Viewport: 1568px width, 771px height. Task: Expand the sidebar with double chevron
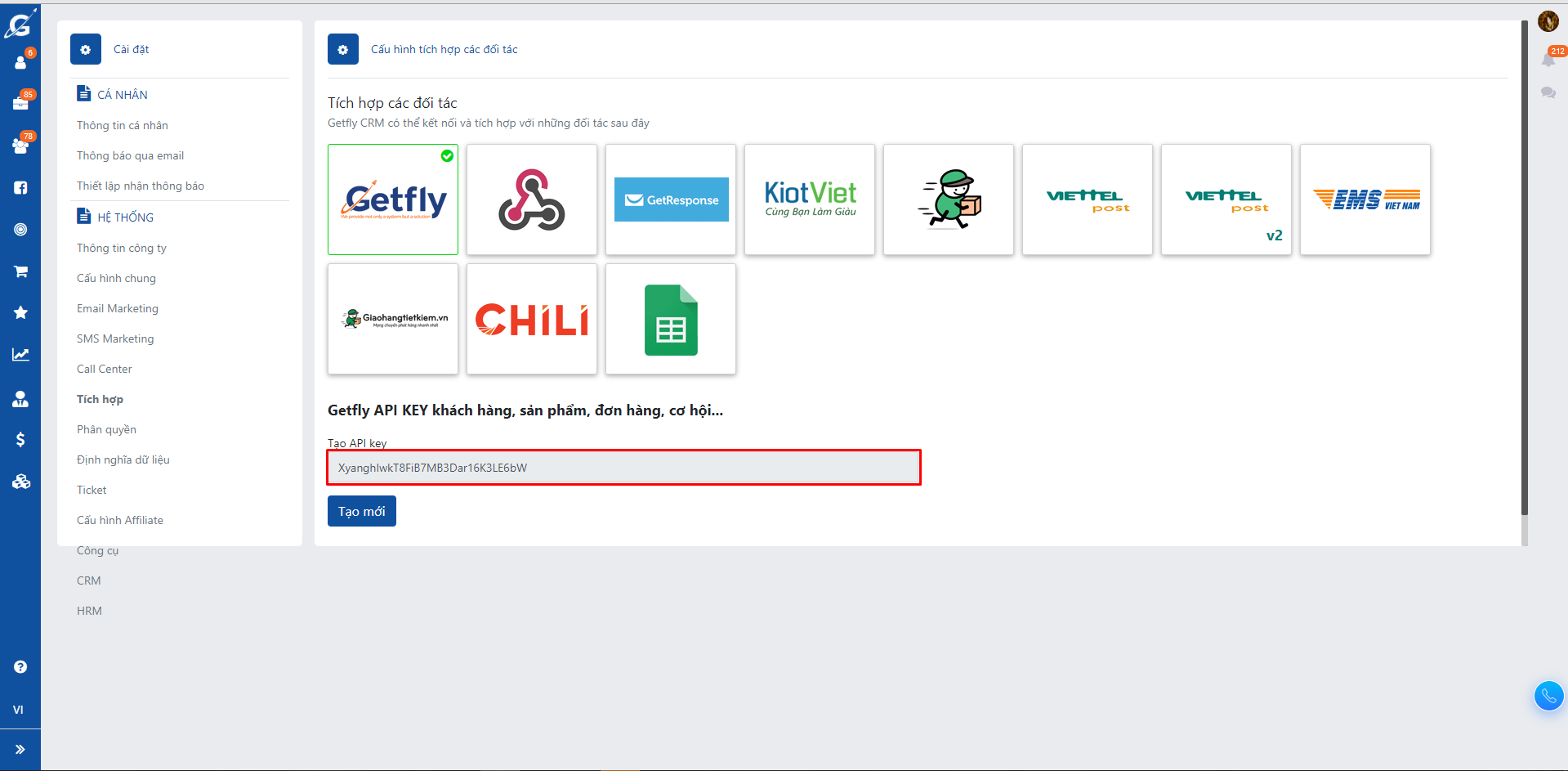point(20,749)
